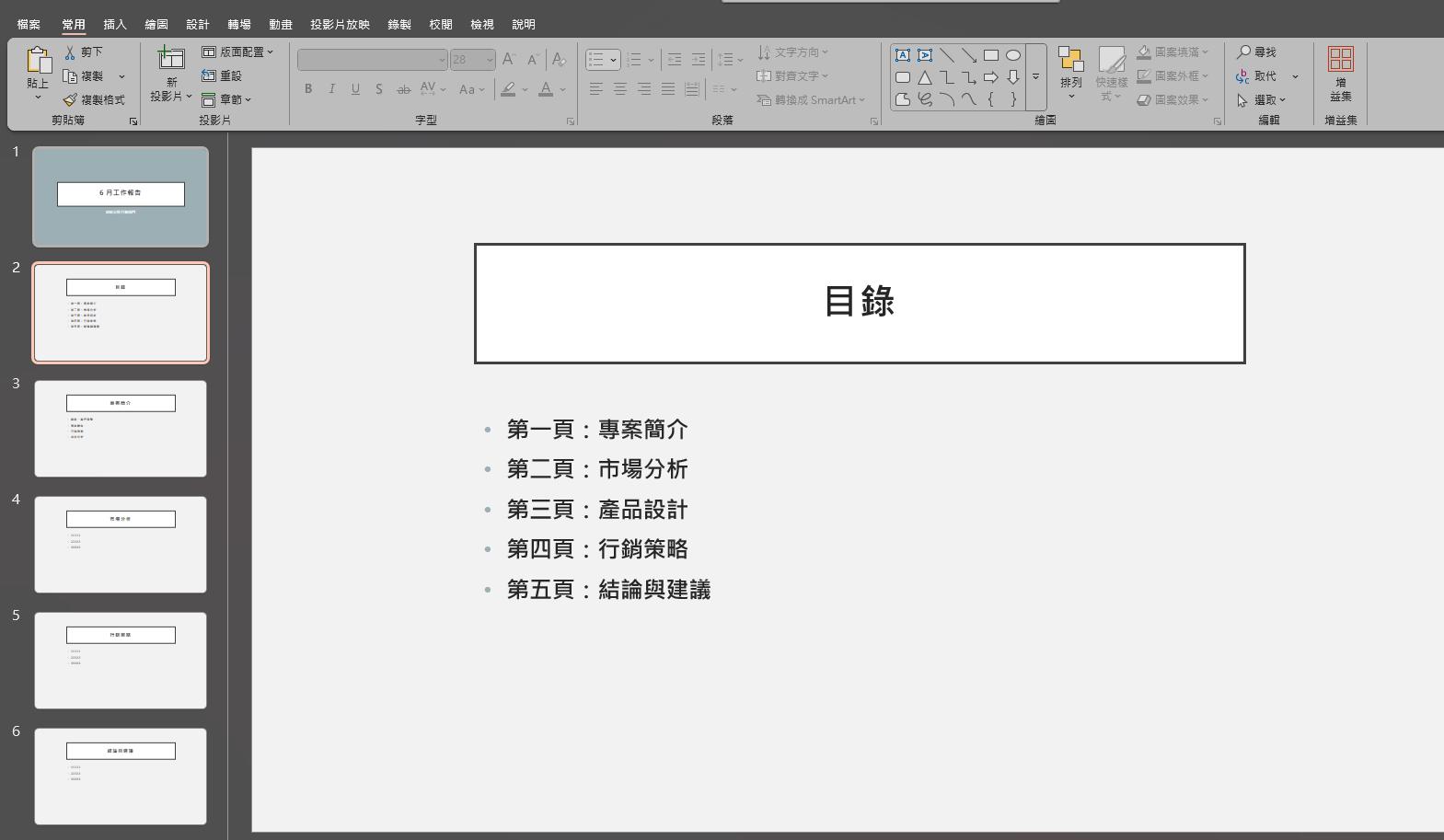Switch to the 動畫 Animations tab
Viewport: 1444px width, 840px height.
[281, 25]
